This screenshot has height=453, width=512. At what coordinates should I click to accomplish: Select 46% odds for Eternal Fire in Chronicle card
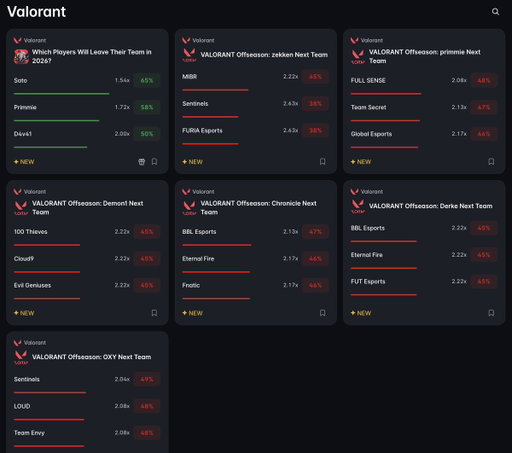(315, 258)
